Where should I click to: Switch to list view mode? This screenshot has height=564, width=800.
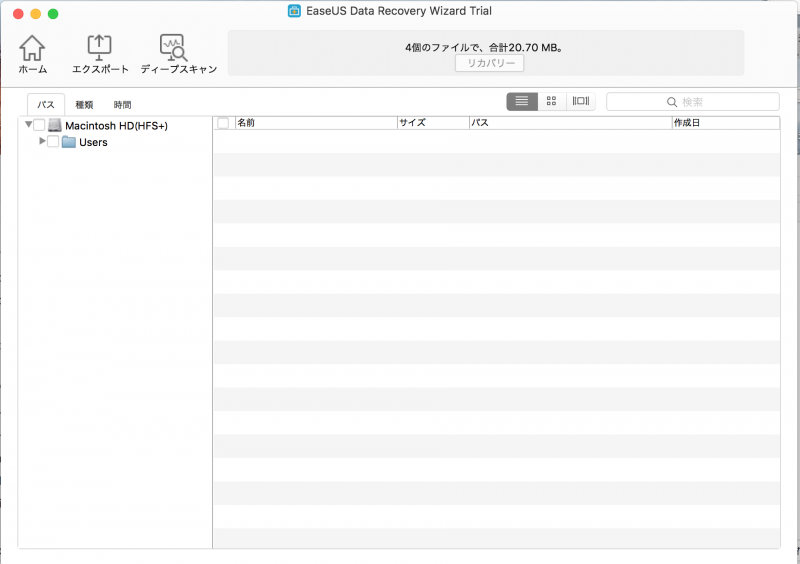point(521,101)
